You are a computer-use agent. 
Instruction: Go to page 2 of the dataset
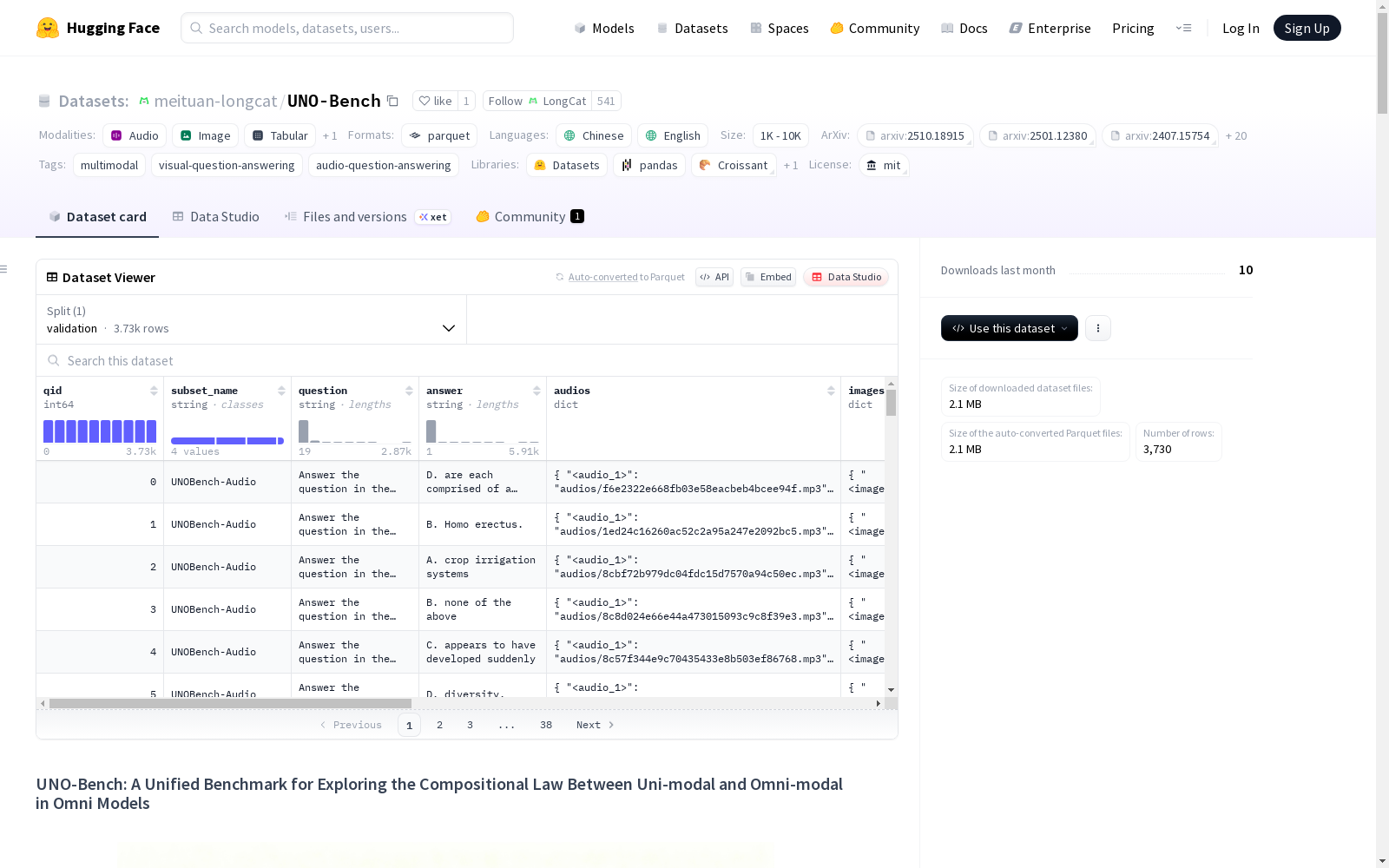coord(440,725)
